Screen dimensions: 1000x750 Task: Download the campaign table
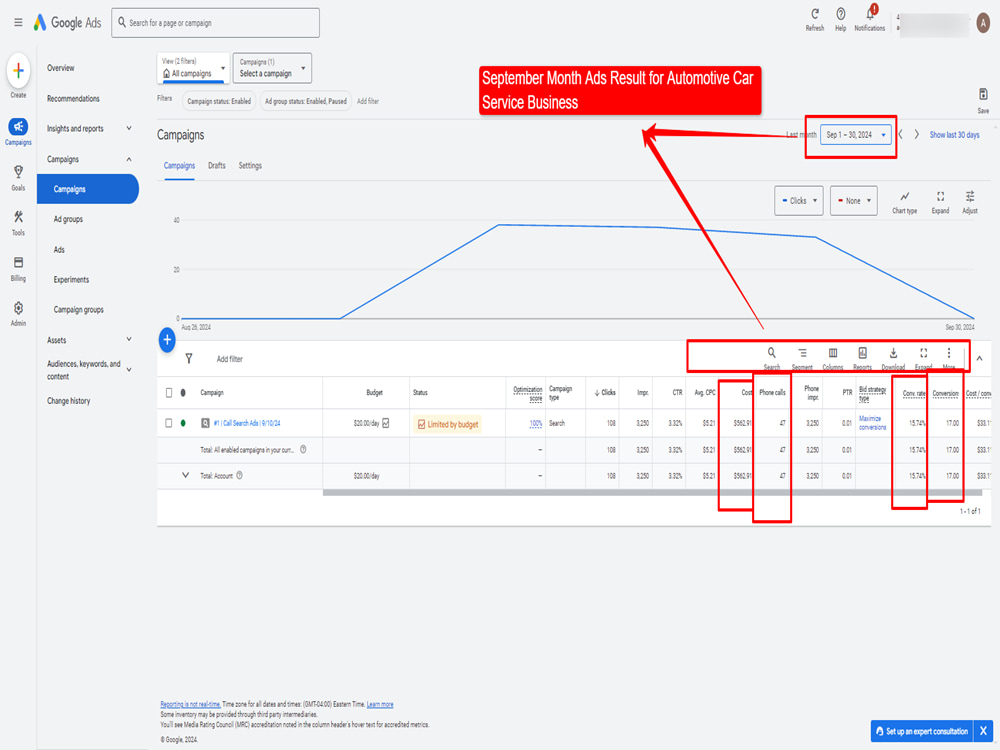tap(893, 358)
